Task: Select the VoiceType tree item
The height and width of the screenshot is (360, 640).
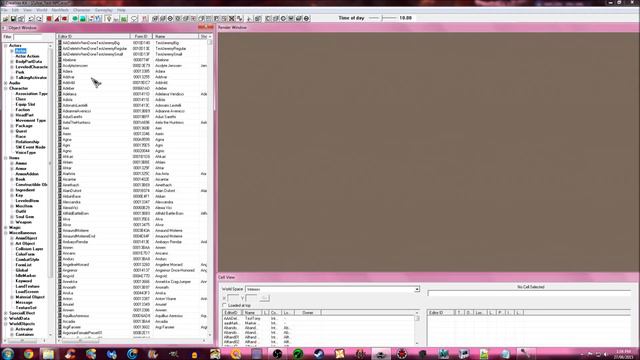Action: click(x=25, y=152)
